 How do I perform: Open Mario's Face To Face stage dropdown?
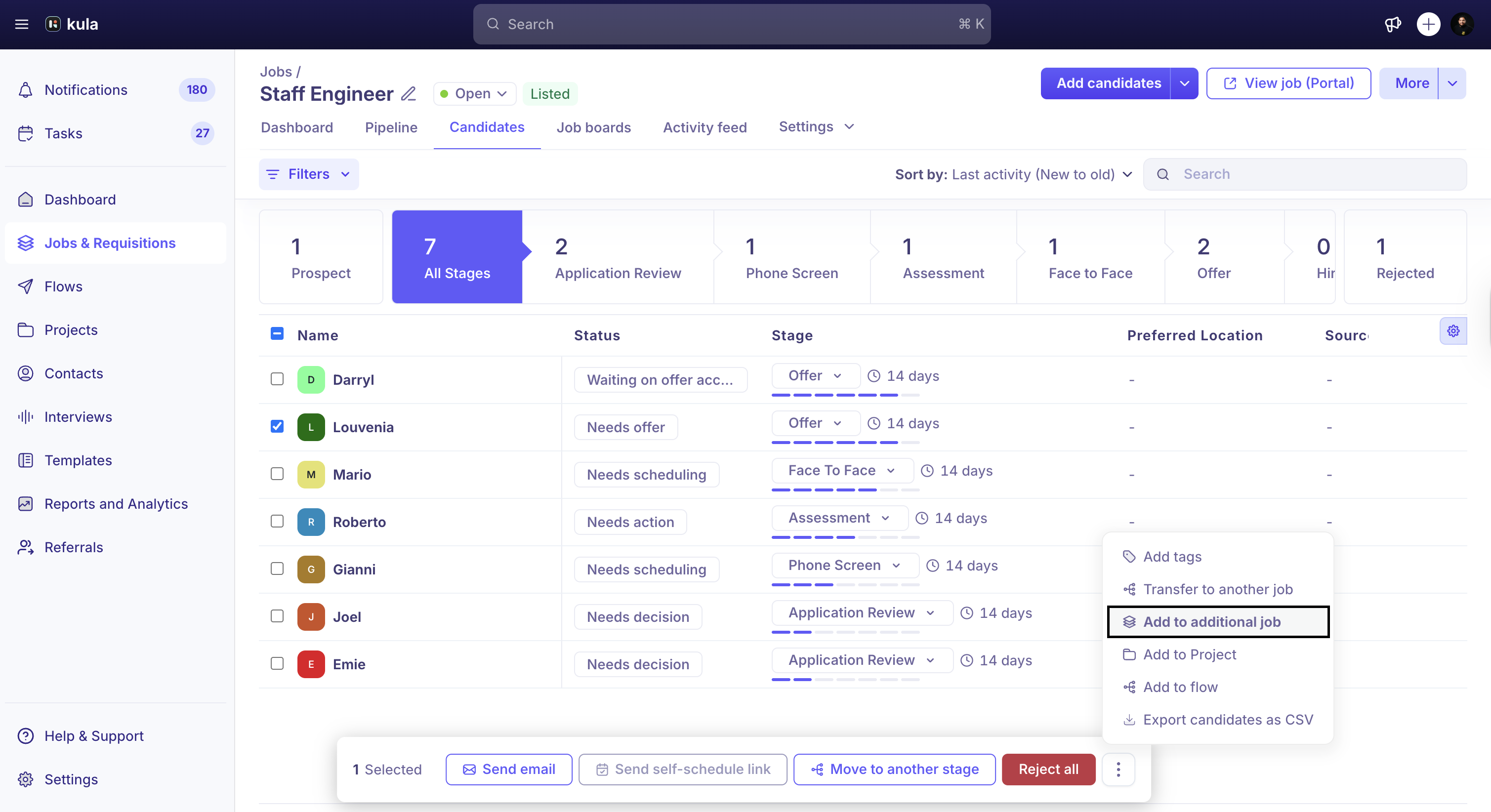(x=841, y=471)
